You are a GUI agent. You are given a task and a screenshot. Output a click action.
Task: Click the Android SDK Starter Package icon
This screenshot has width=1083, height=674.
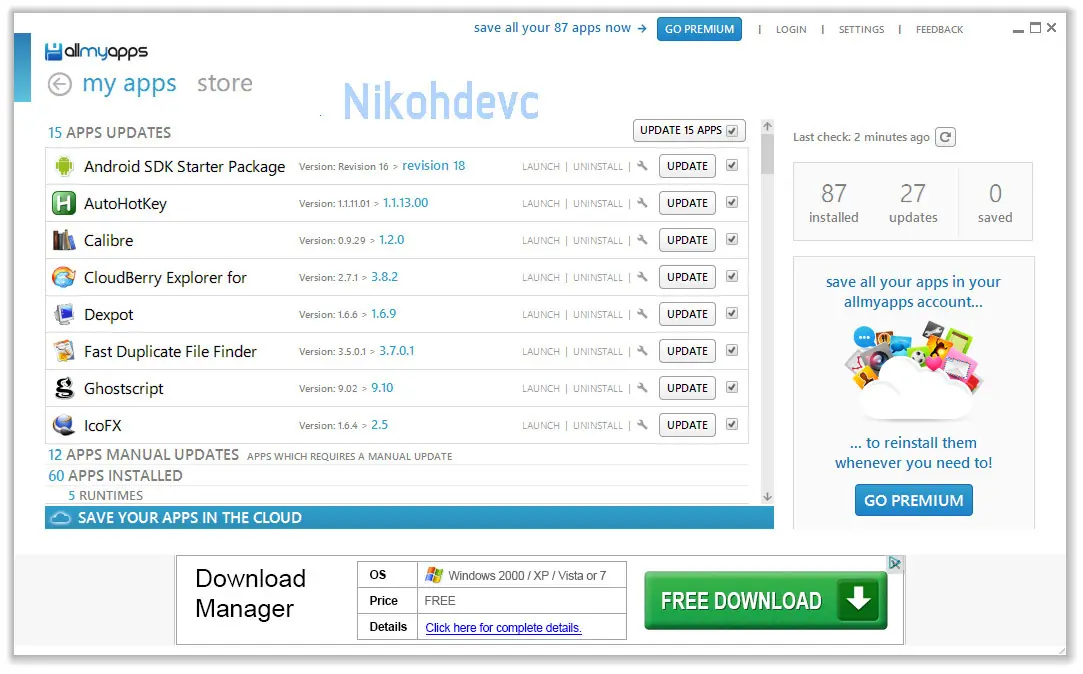point(64,166)
